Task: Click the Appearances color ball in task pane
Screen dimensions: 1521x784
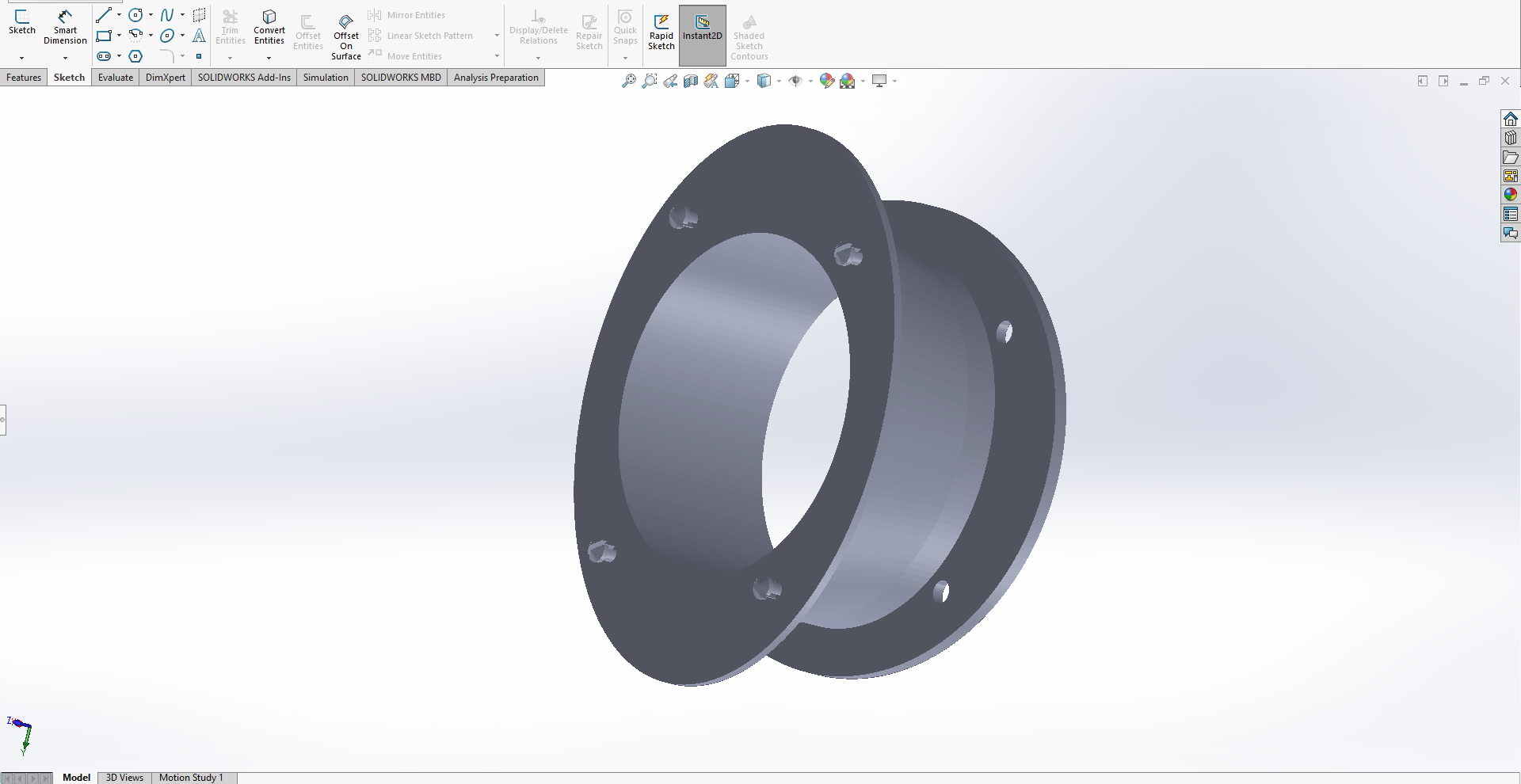Action: click(1510, 195)
